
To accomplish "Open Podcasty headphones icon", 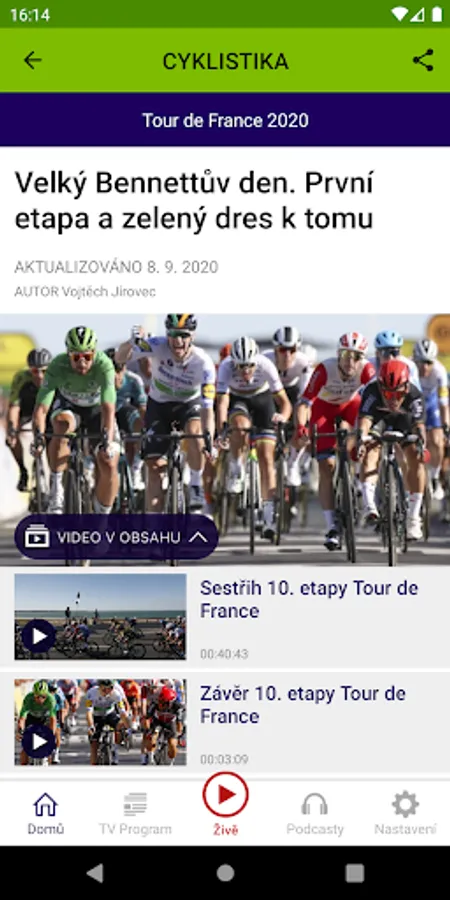I will click(315, 804).
